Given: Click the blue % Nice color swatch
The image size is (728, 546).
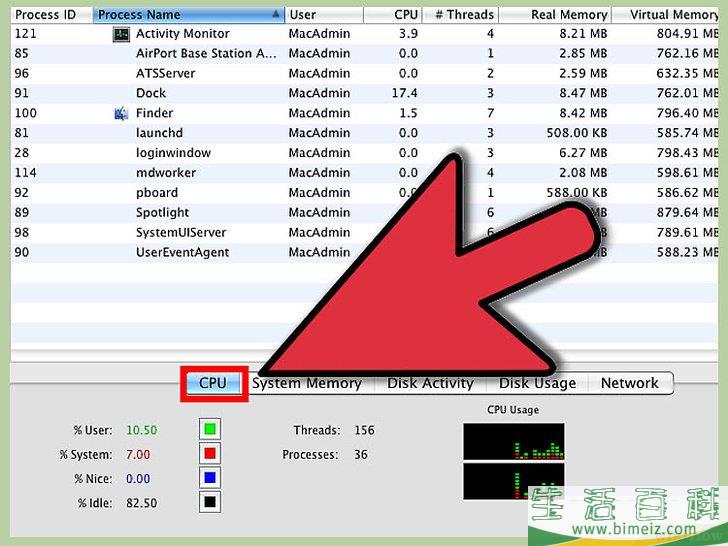Looking at the screenshot, I should (x=210, y=478).
